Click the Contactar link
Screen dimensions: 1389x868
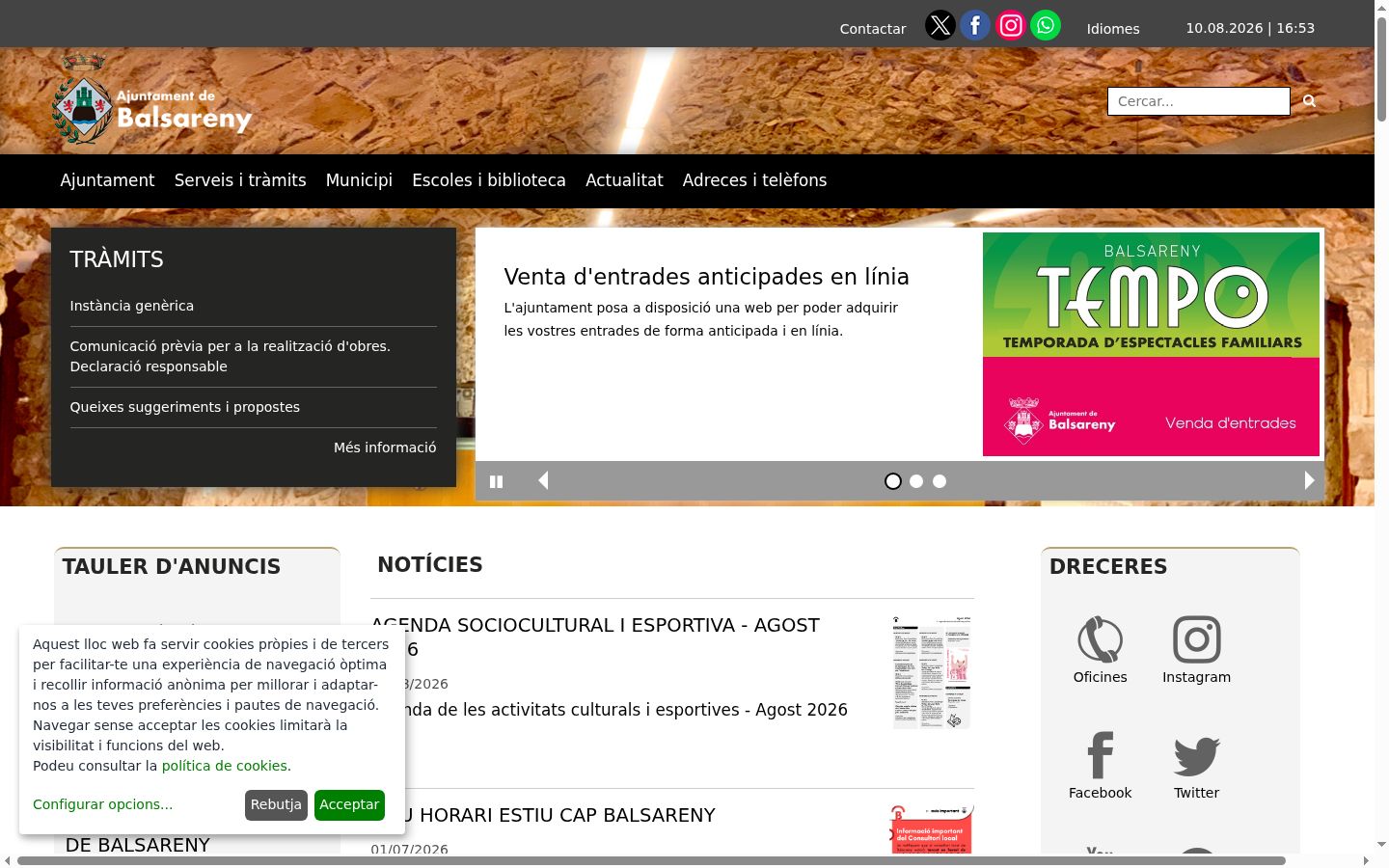click(x=873, y=29)
